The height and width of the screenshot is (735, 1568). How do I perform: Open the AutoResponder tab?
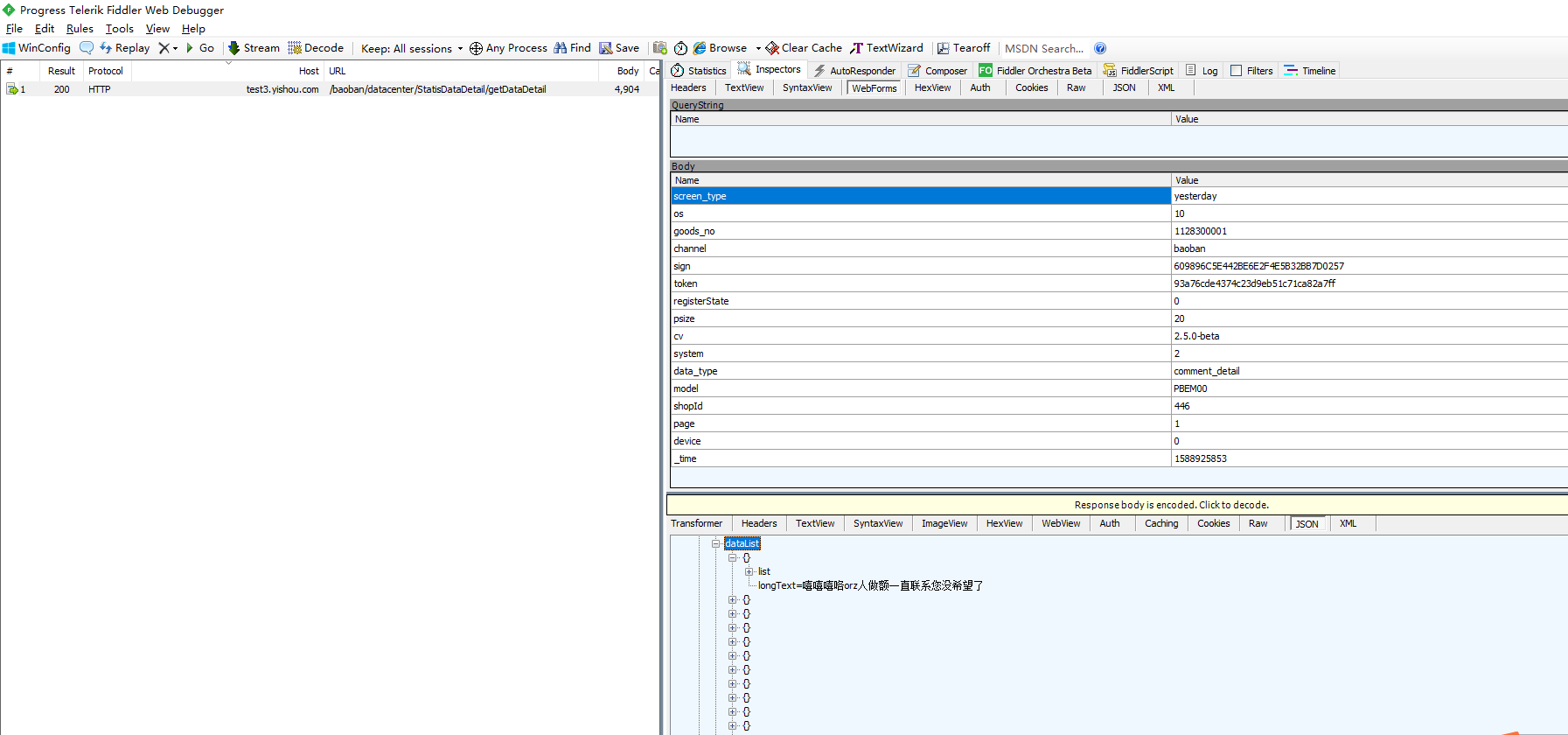(854, 71)
